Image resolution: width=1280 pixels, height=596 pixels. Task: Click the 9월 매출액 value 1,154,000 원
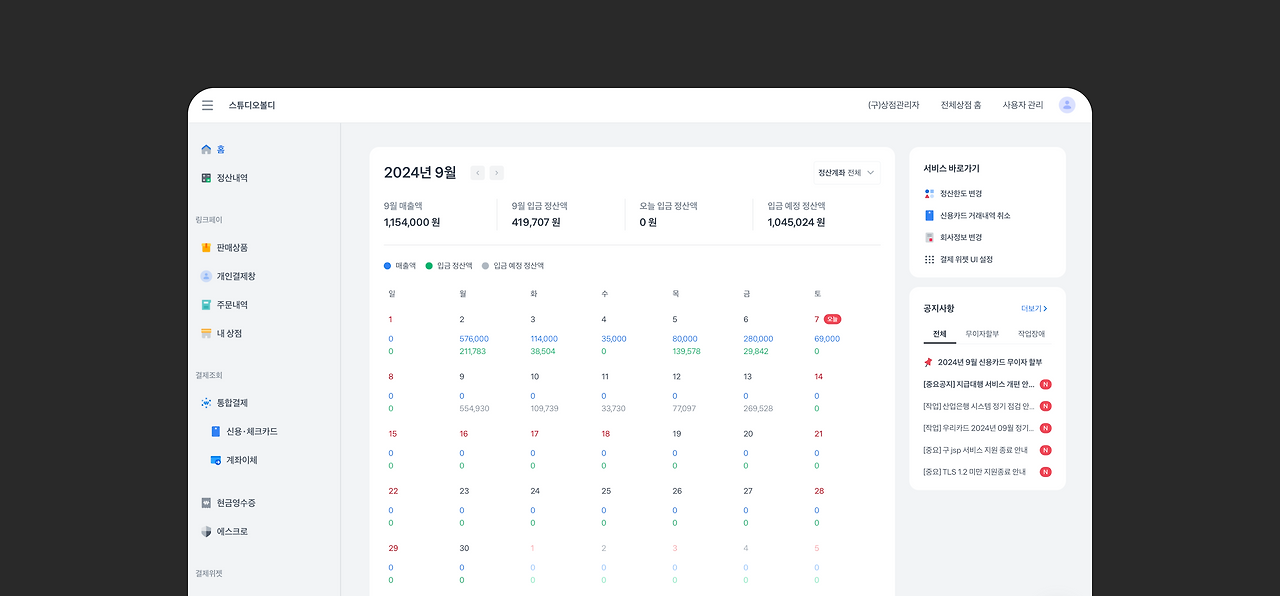pos(412,222)
